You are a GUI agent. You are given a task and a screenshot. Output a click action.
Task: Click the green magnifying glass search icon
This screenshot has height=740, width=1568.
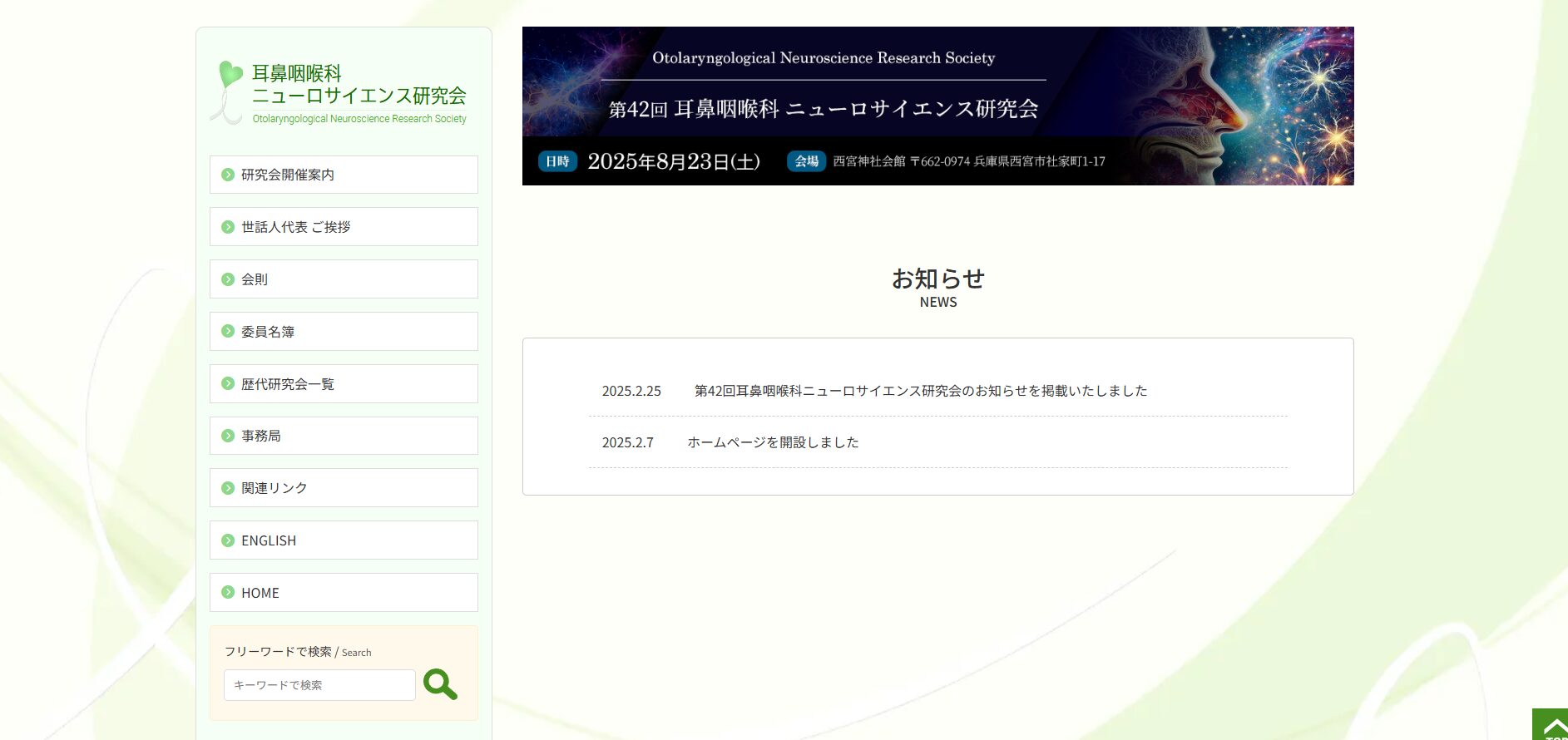click(x=440, y=684)
